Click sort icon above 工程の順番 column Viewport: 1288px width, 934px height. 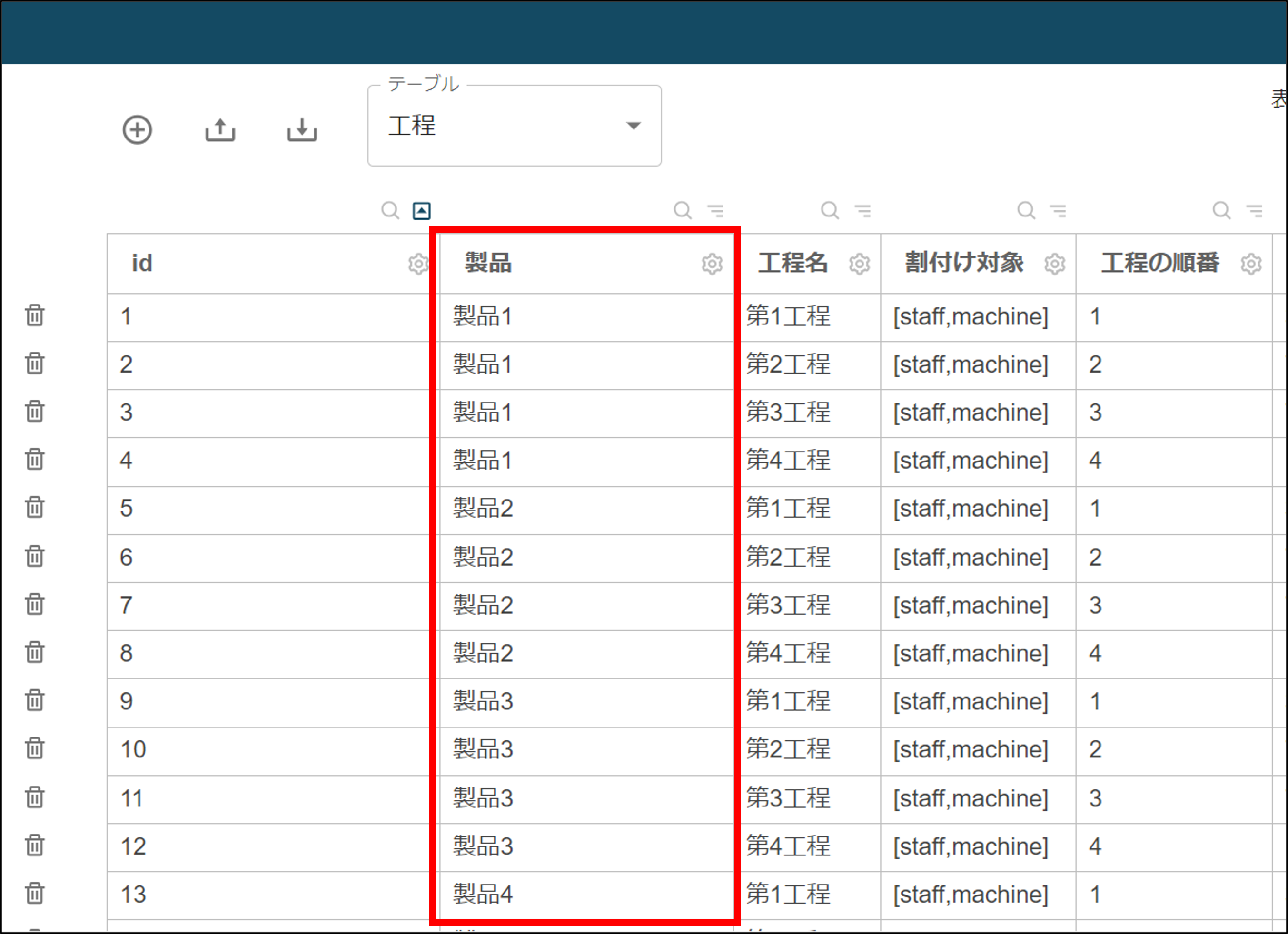point(1255,211)
